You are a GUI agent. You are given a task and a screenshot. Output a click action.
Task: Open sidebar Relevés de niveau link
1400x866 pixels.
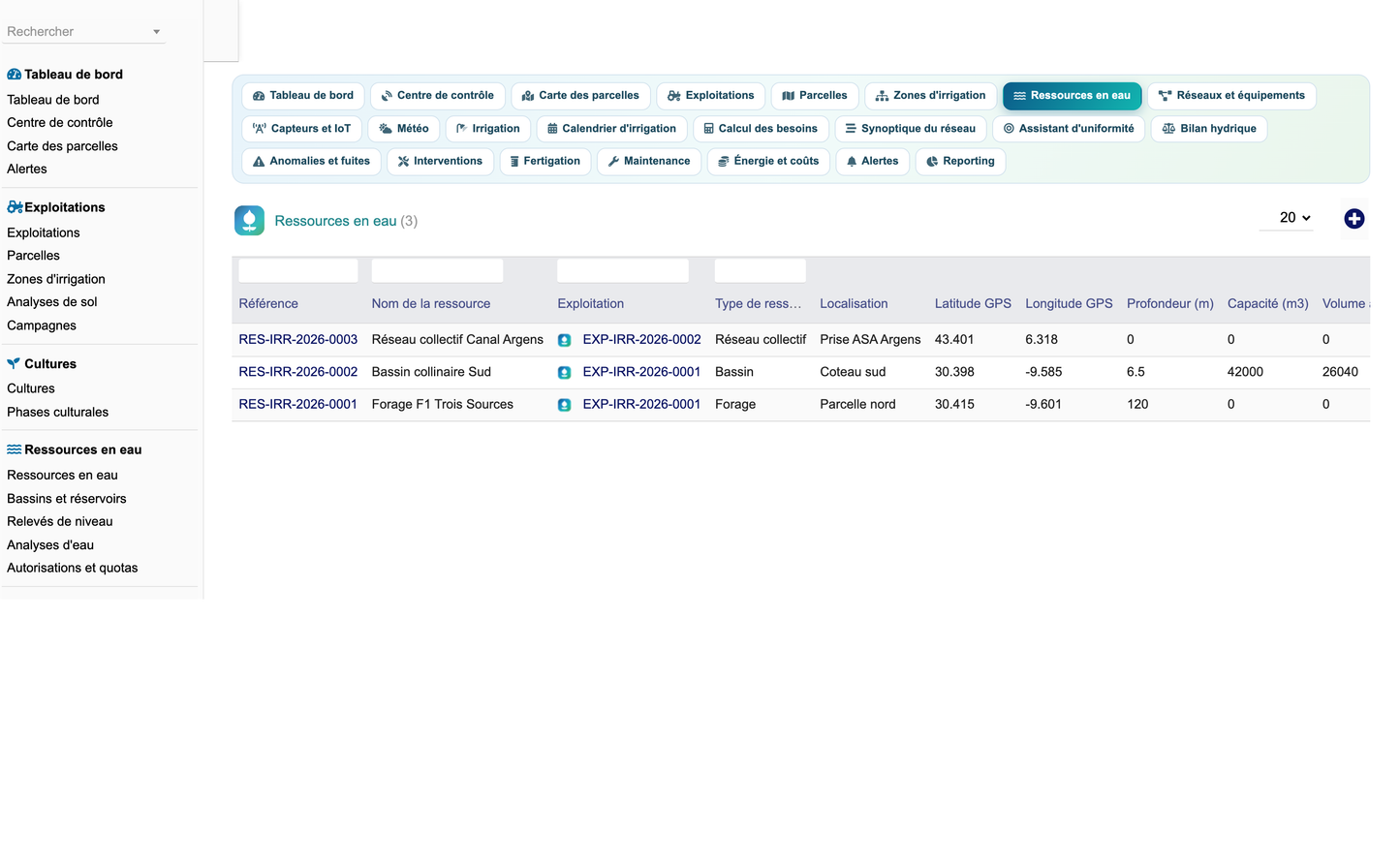(x=60, y=522)
